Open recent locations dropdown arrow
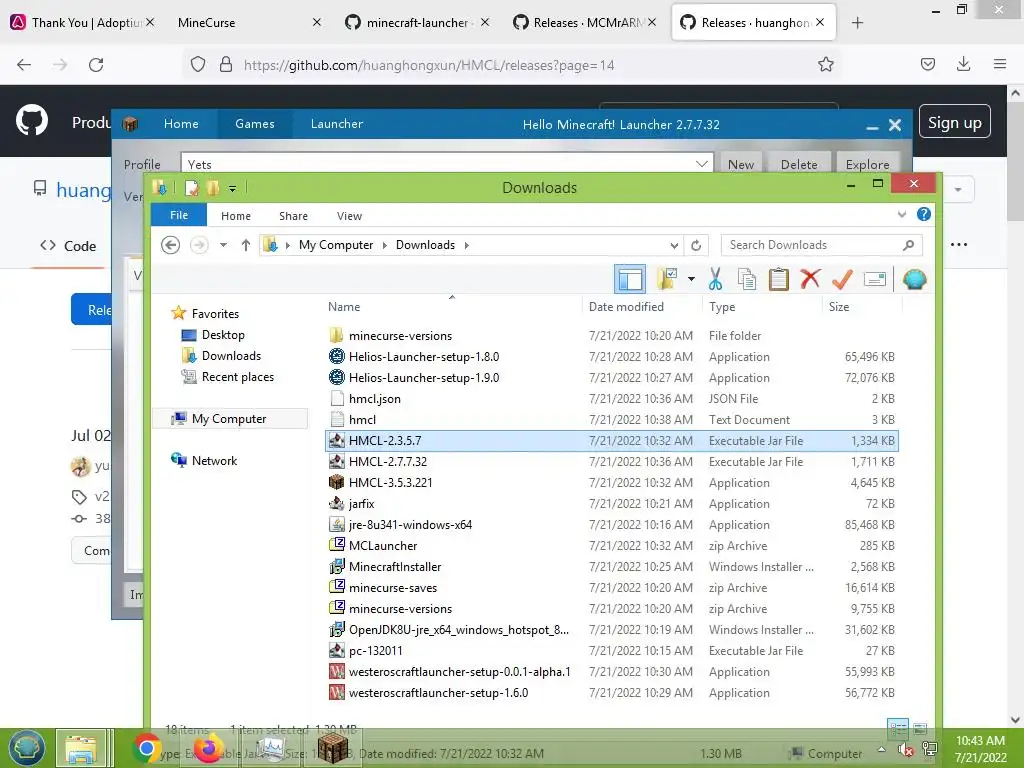 223,245
